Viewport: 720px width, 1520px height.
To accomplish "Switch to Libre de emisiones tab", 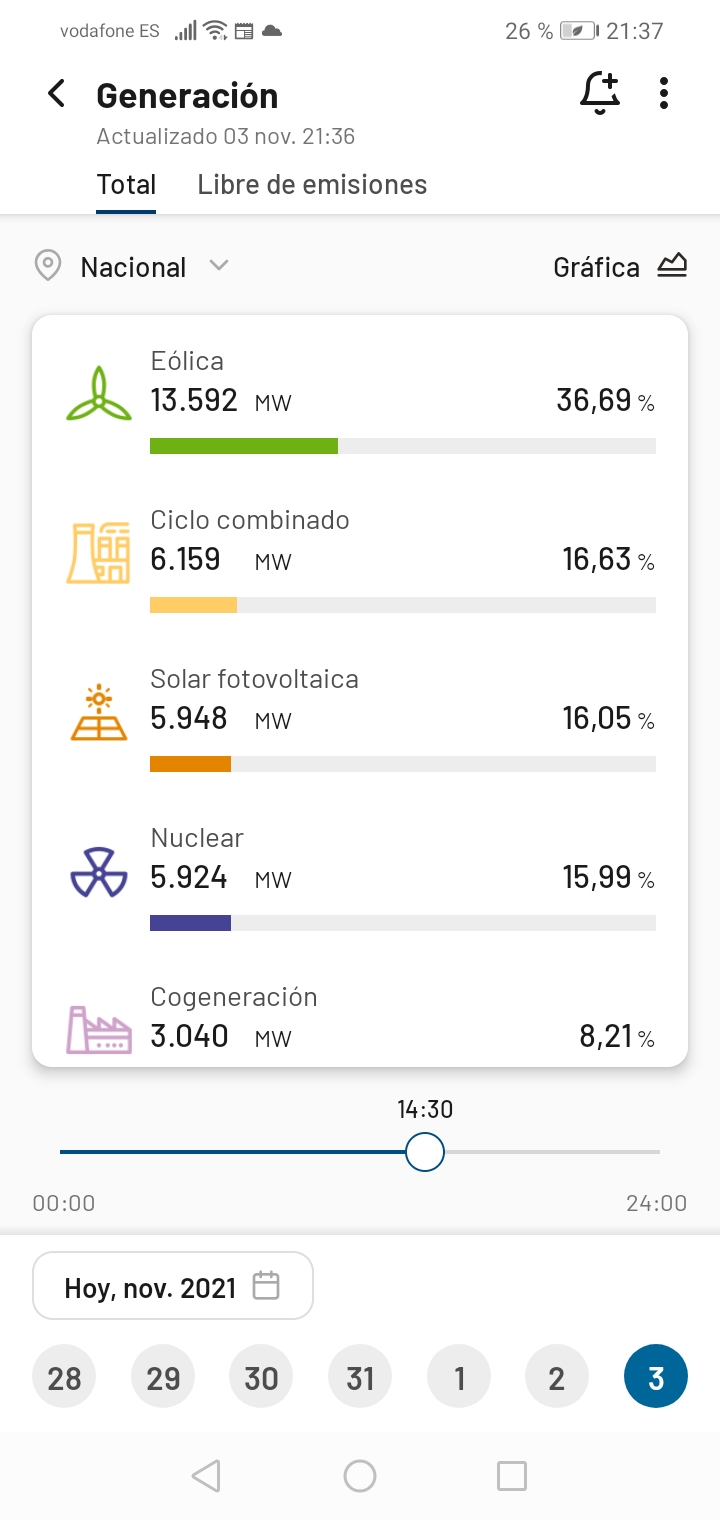I will coord(312,185).
